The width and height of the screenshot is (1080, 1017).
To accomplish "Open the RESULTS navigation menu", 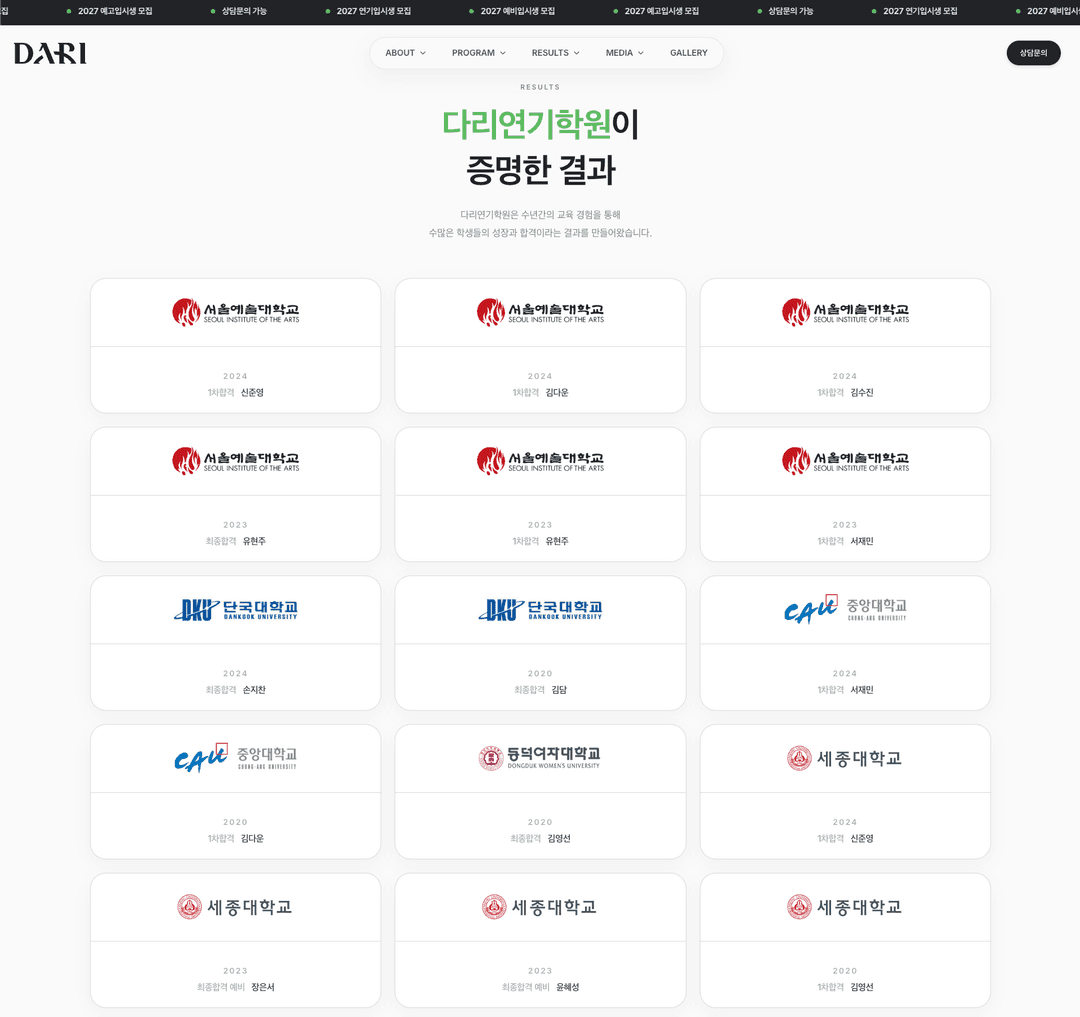I will [555, 52].
